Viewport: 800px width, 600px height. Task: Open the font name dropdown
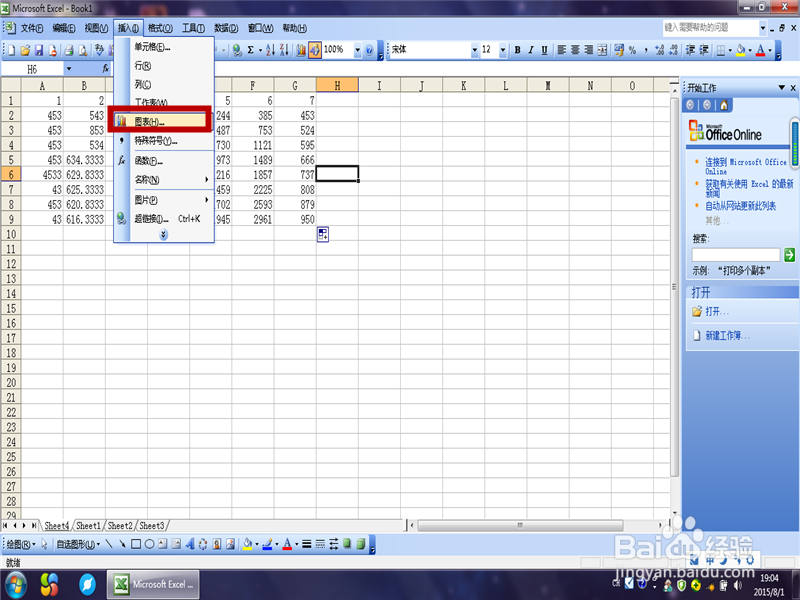[x=474, y=50]
